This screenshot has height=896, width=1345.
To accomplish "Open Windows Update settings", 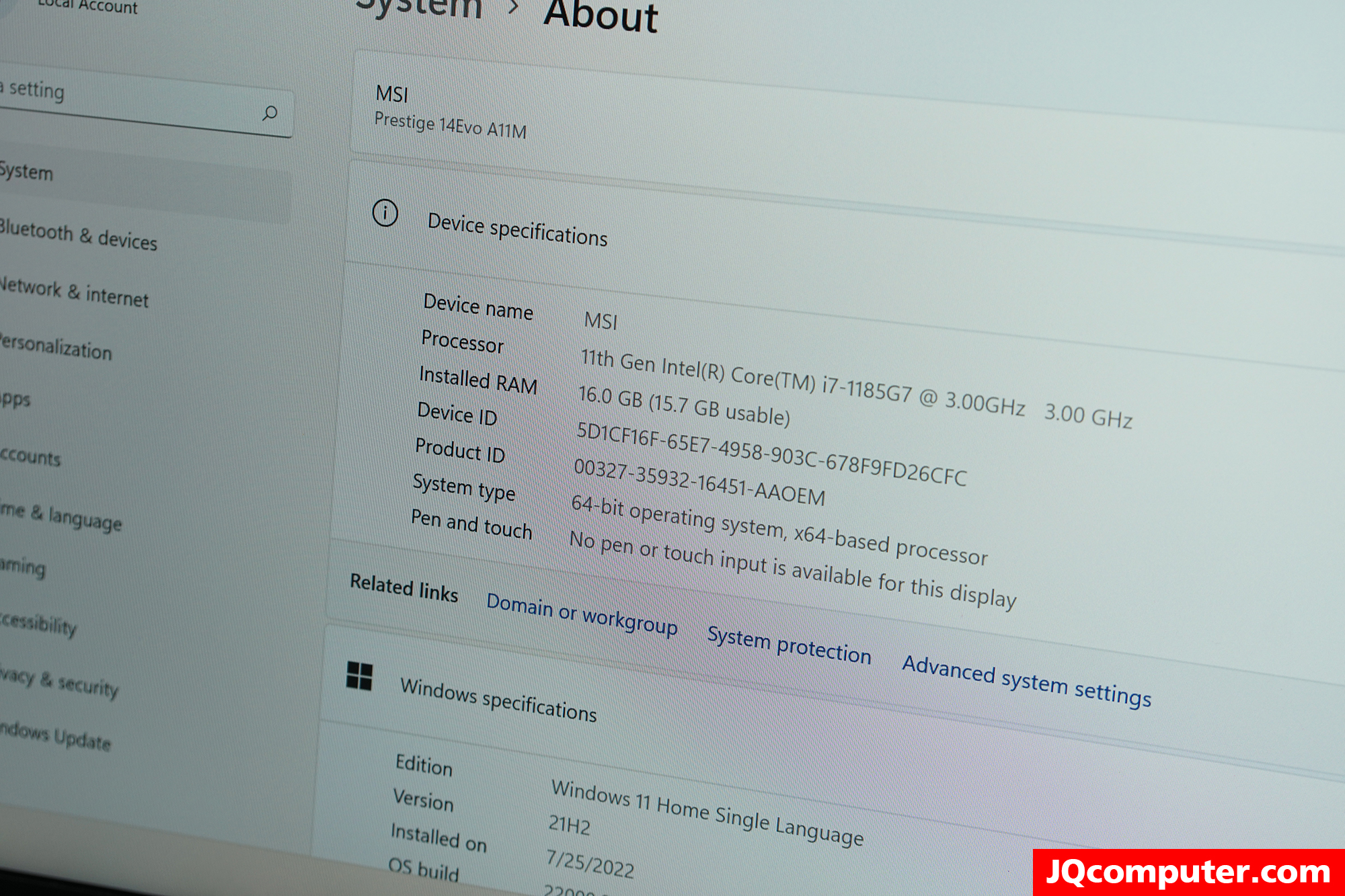I will coord(55,735).
